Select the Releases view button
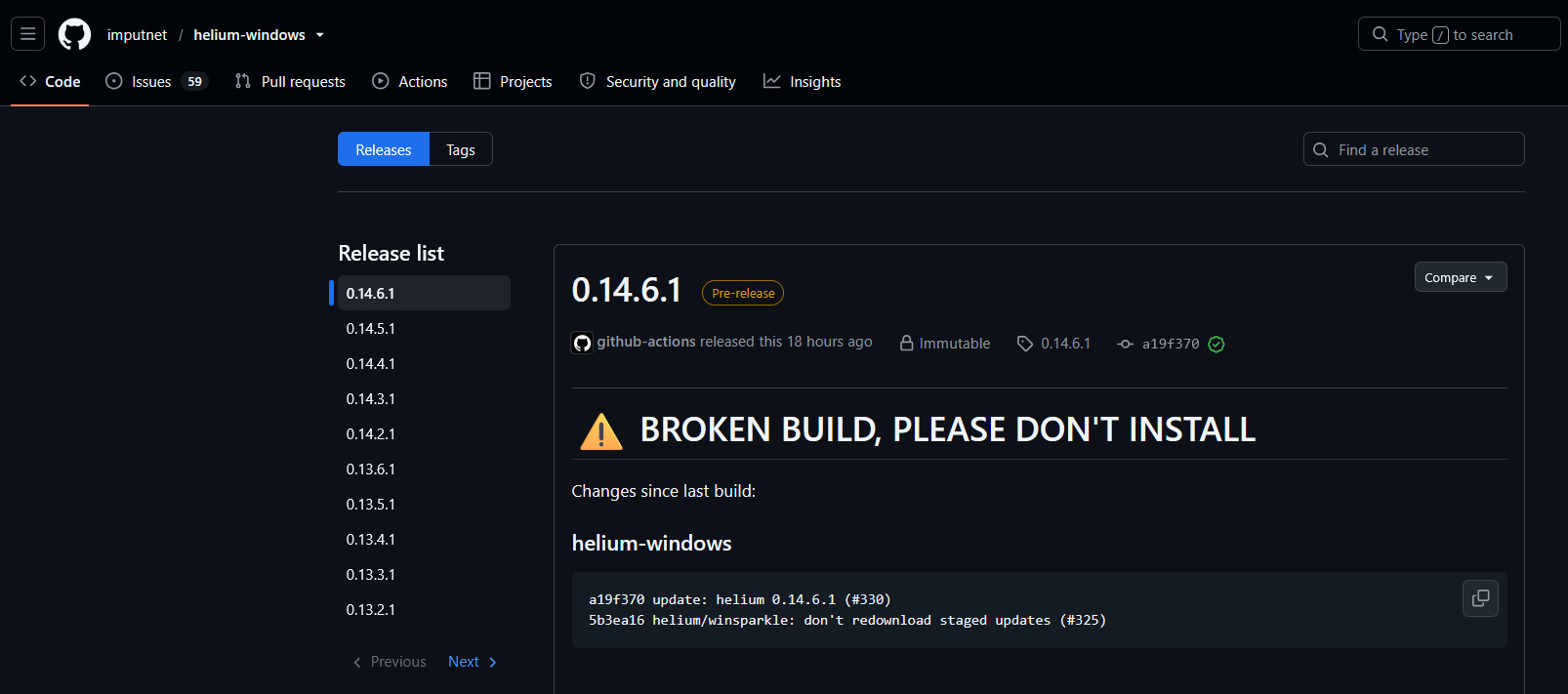The image size is (1568, 694). pyautogui.click(x=384, y=149)
